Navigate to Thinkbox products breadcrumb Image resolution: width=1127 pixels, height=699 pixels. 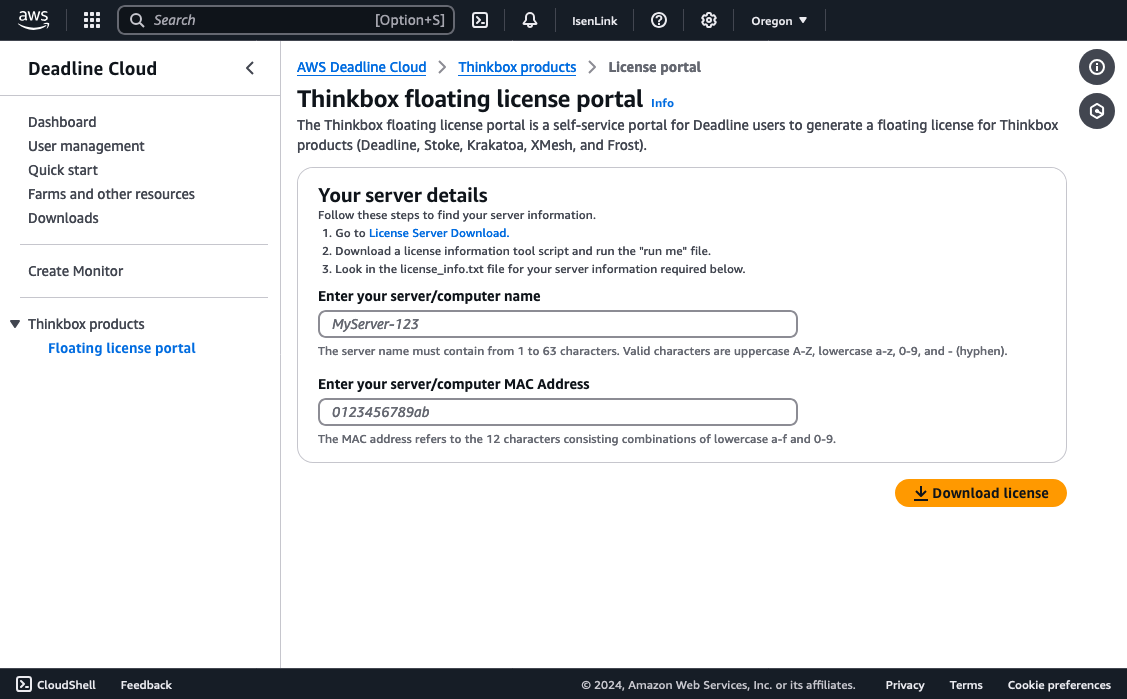click(517, 67)
